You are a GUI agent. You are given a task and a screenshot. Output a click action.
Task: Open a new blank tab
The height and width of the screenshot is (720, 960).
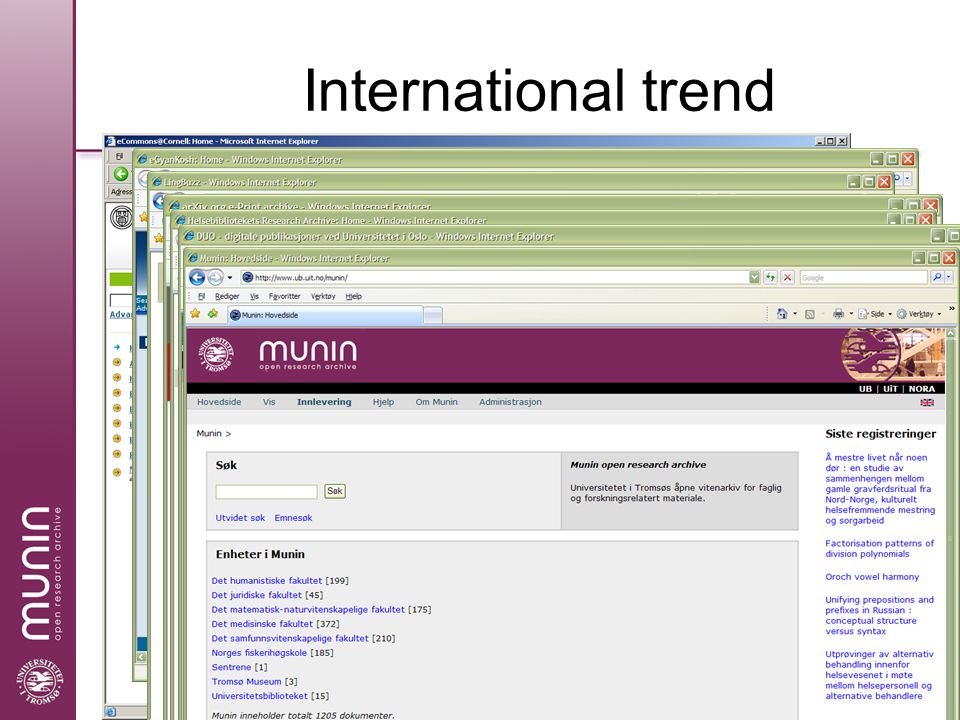433,315
